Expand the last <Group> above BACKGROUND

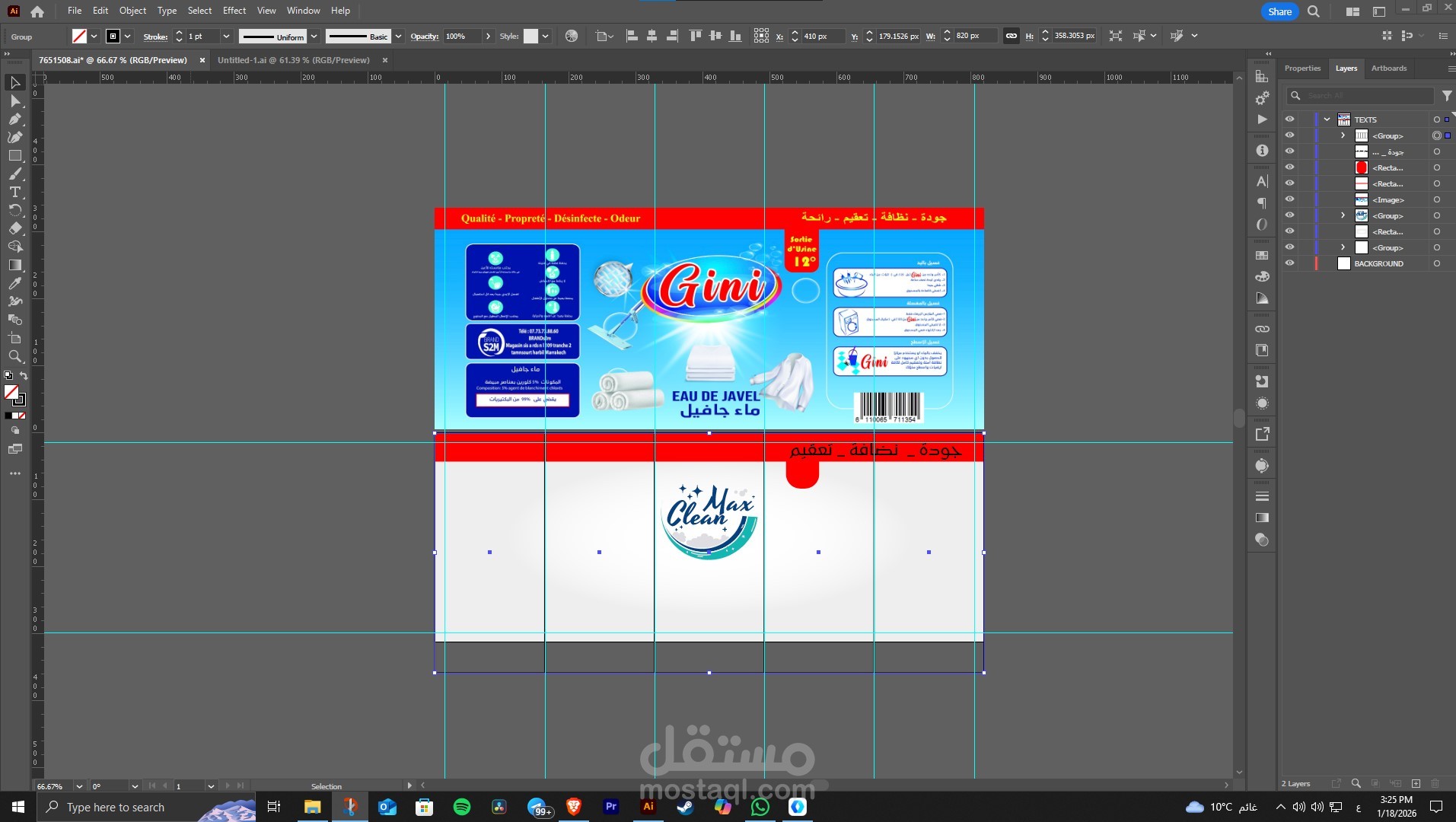pyautogui.click(x=1343, y=247)
